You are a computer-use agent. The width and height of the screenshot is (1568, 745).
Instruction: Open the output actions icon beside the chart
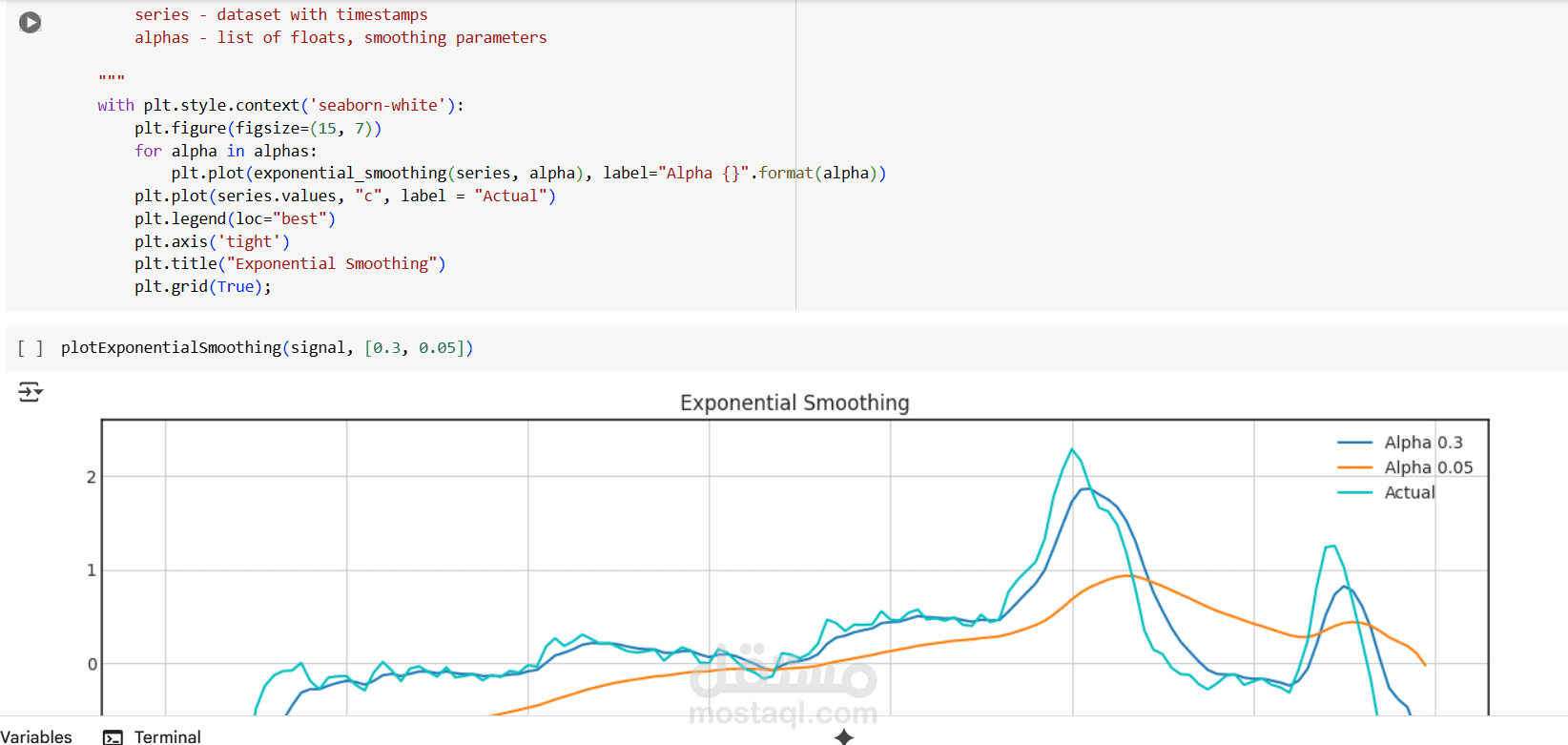(31, 392)
